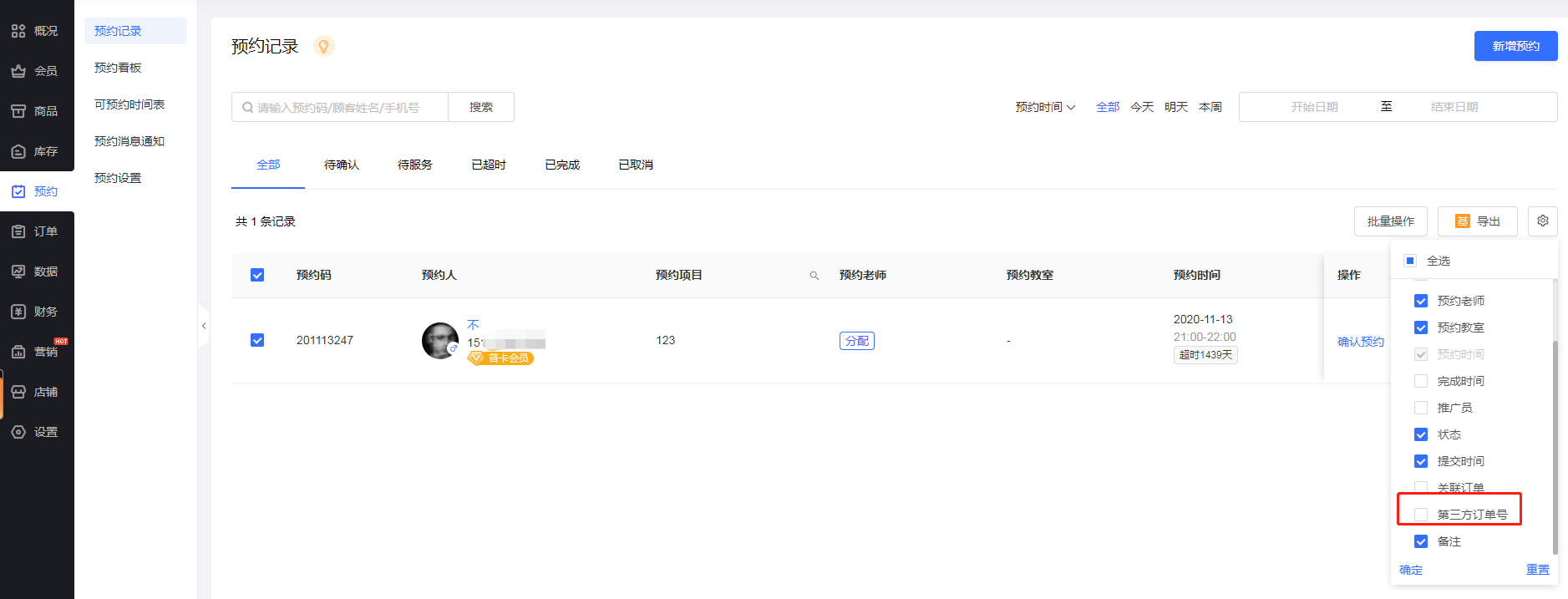The height and width of the screenshot is (599, 1568).
Task: Open the column settings gear icon
Action: (1543, 221)
